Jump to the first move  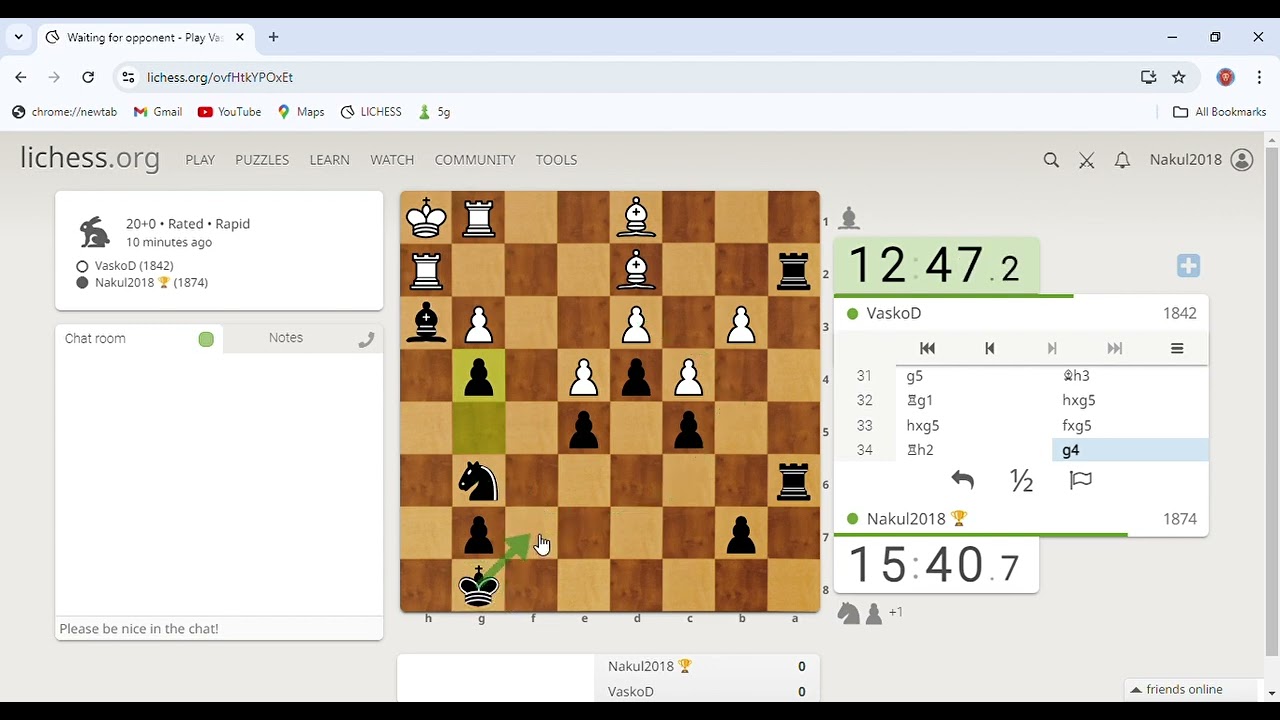point(927,348)
